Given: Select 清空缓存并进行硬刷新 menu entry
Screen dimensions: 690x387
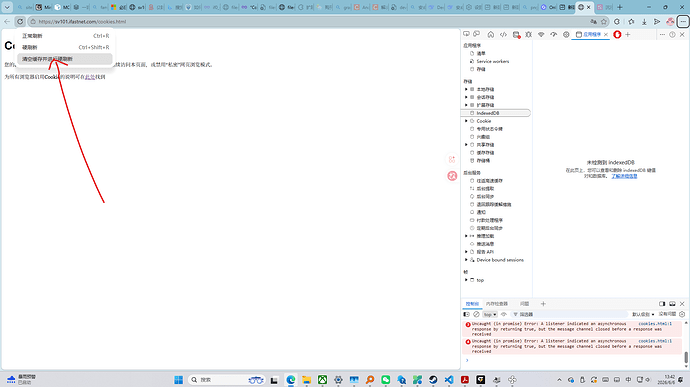Looking at the screenshot, I should click(x=65, y=59).
